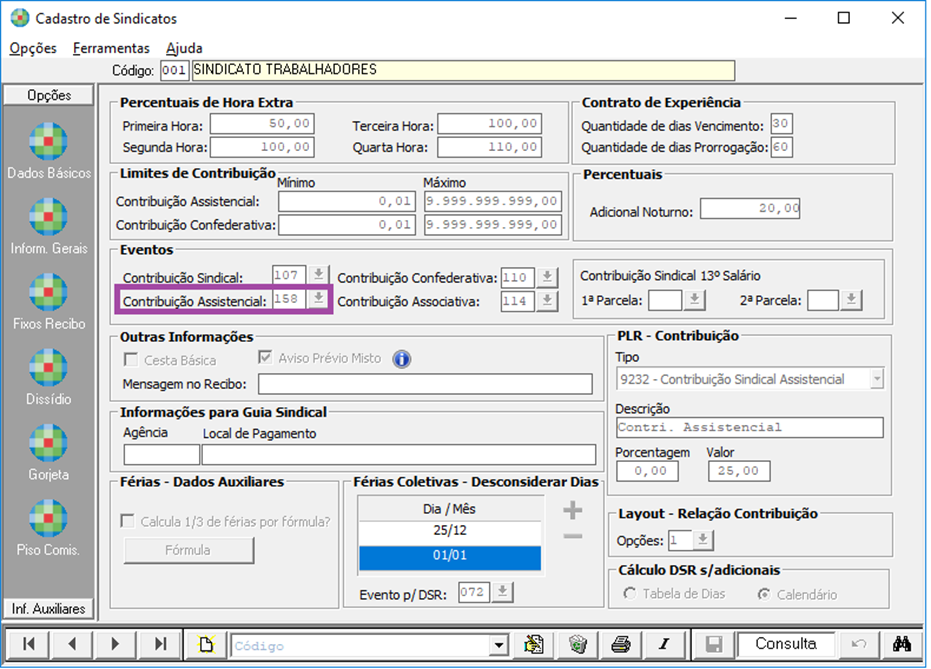Click the italic I toolbar icon
931x669 pixels.
pyautogui.click(x=664, y=644)
